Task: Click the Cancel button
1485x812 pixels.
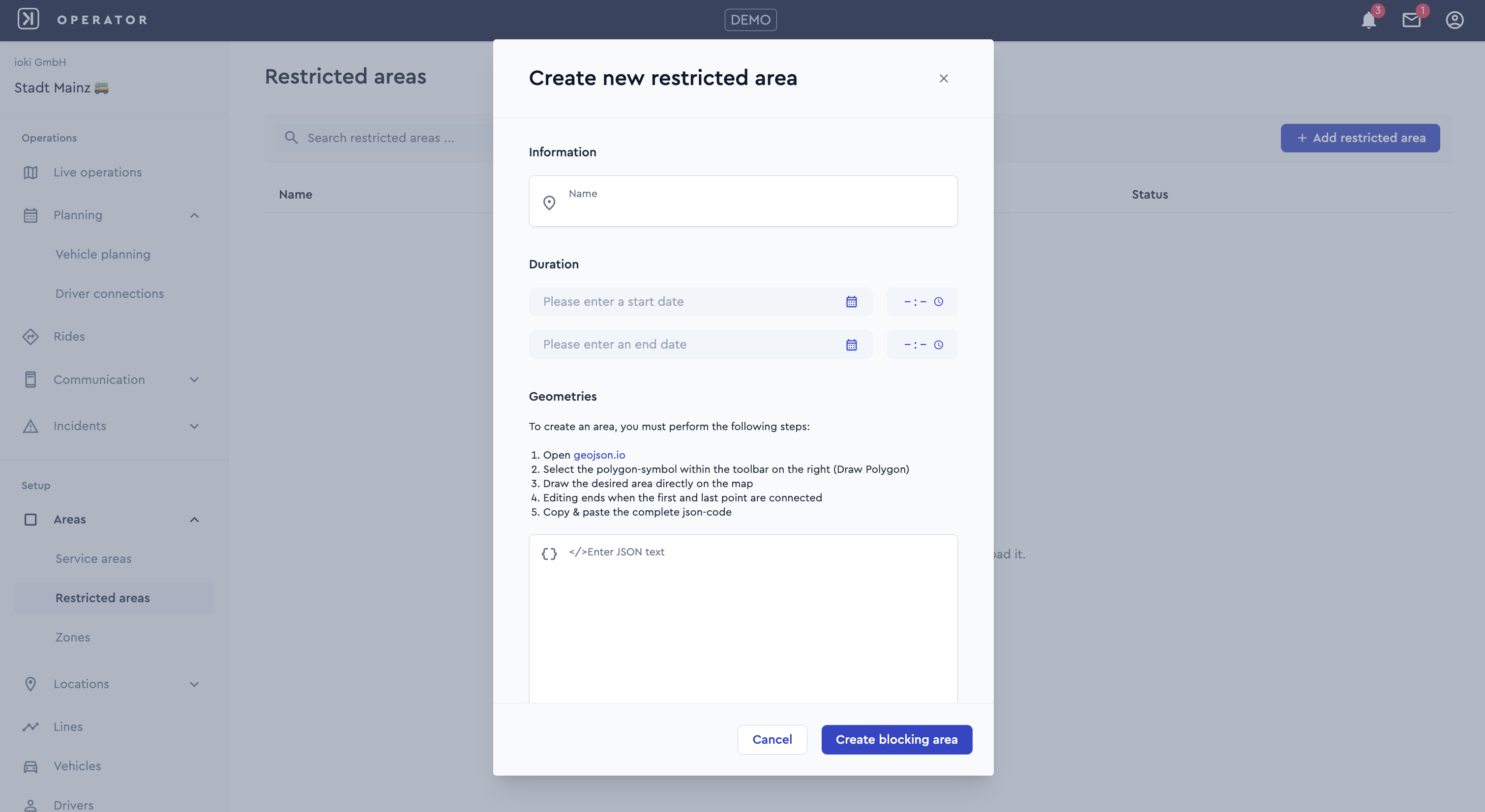Action: click(772, 740)
